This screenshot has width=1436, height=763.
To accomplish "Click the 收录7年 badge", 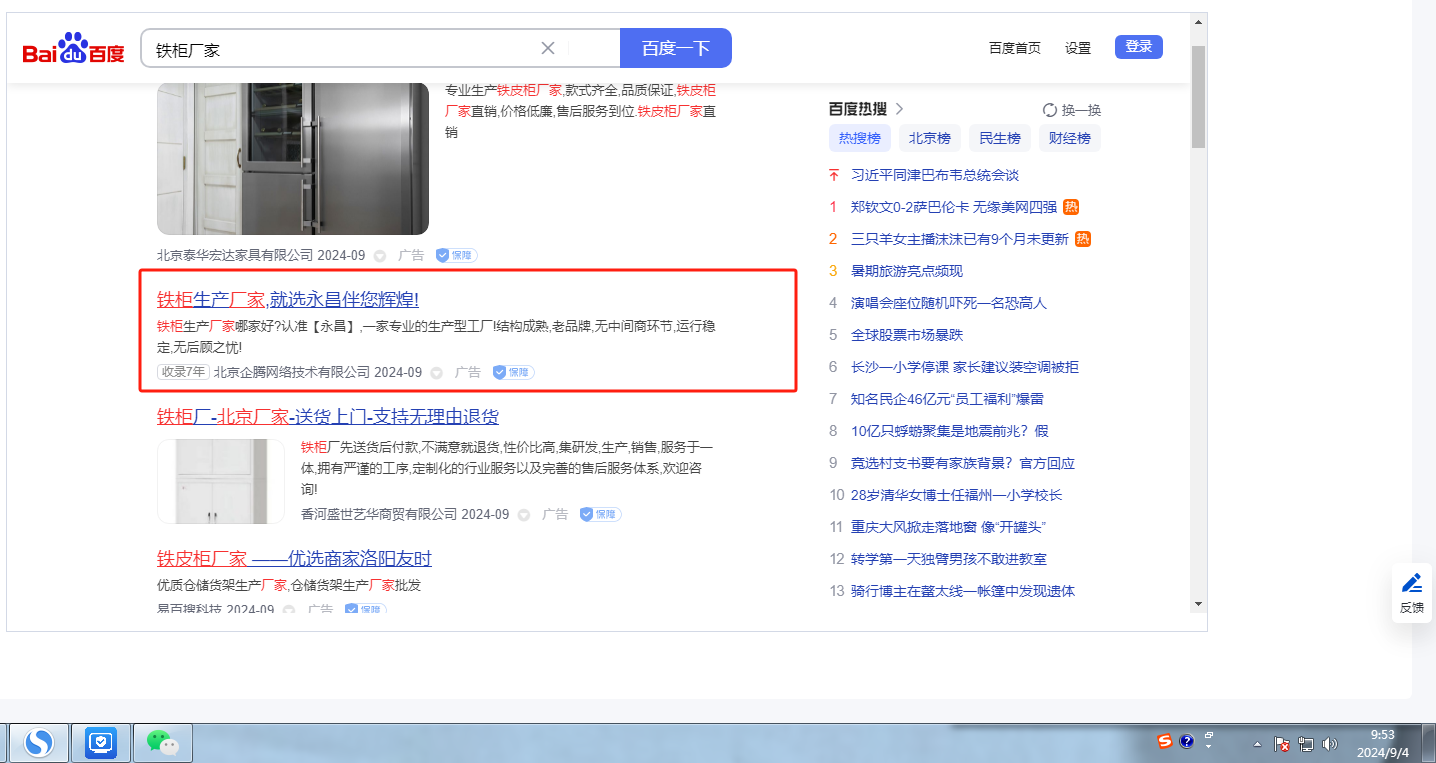I will [x=183, y=372].
